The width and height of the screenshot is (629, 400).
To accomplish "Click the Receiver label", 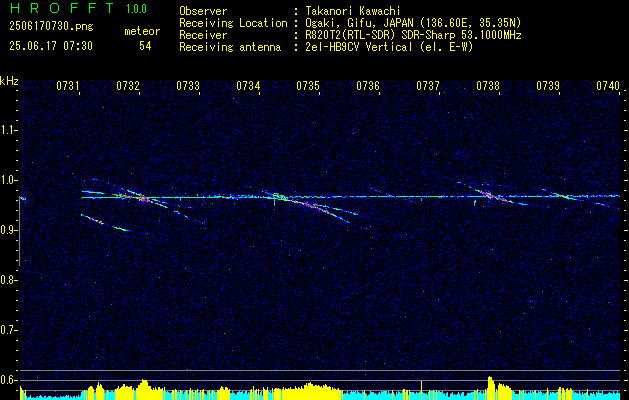I will [x=203, y=35].
